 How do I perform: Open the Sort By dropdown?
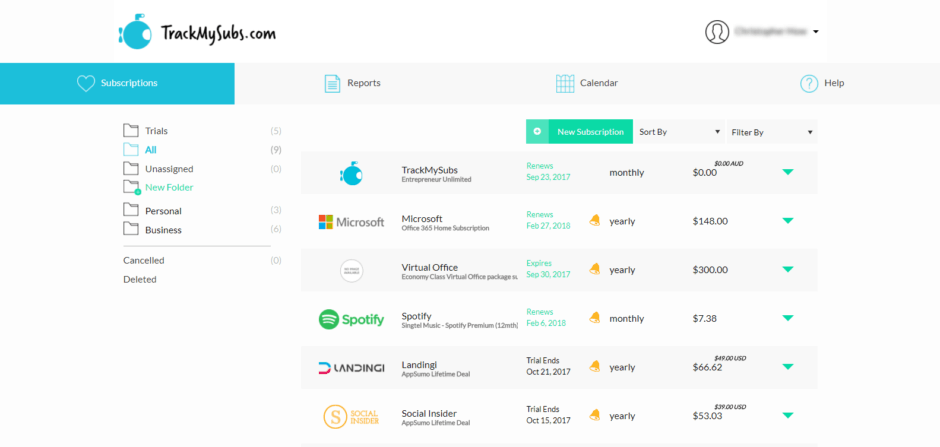point(679,132)
